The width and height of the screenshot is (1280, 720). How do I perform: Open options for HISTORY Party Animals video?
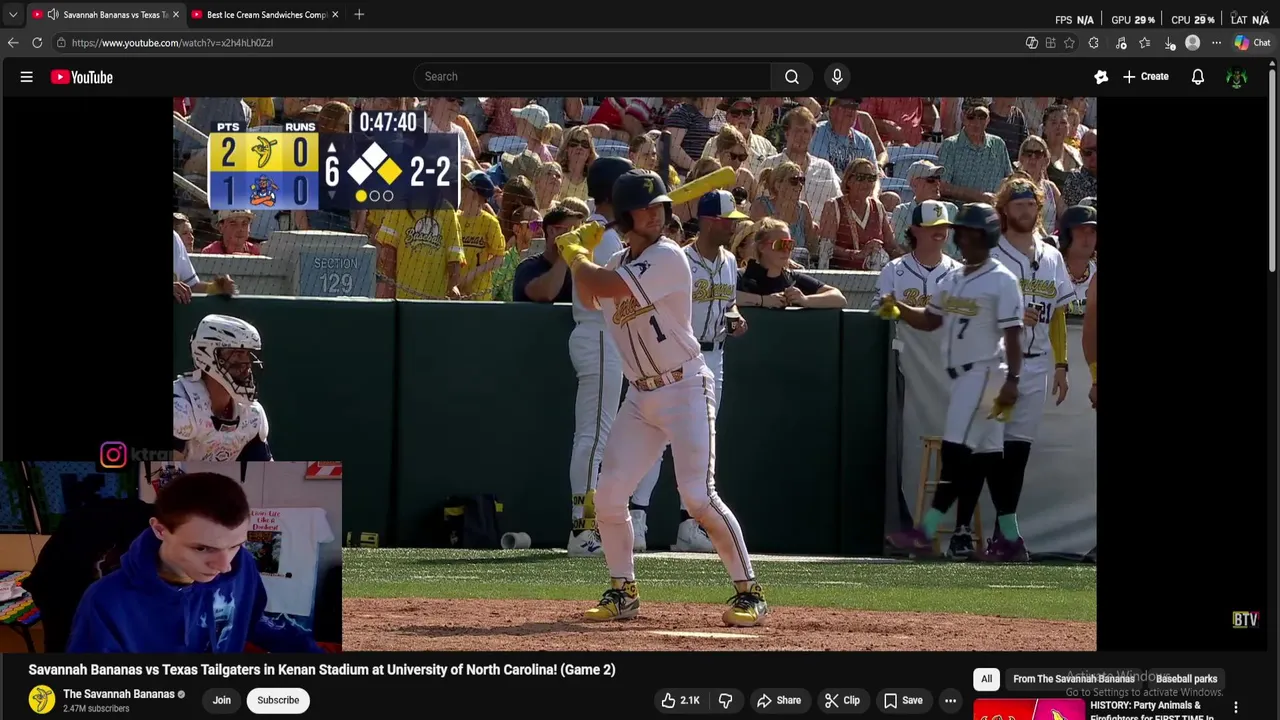click(x=1236, y=708)
